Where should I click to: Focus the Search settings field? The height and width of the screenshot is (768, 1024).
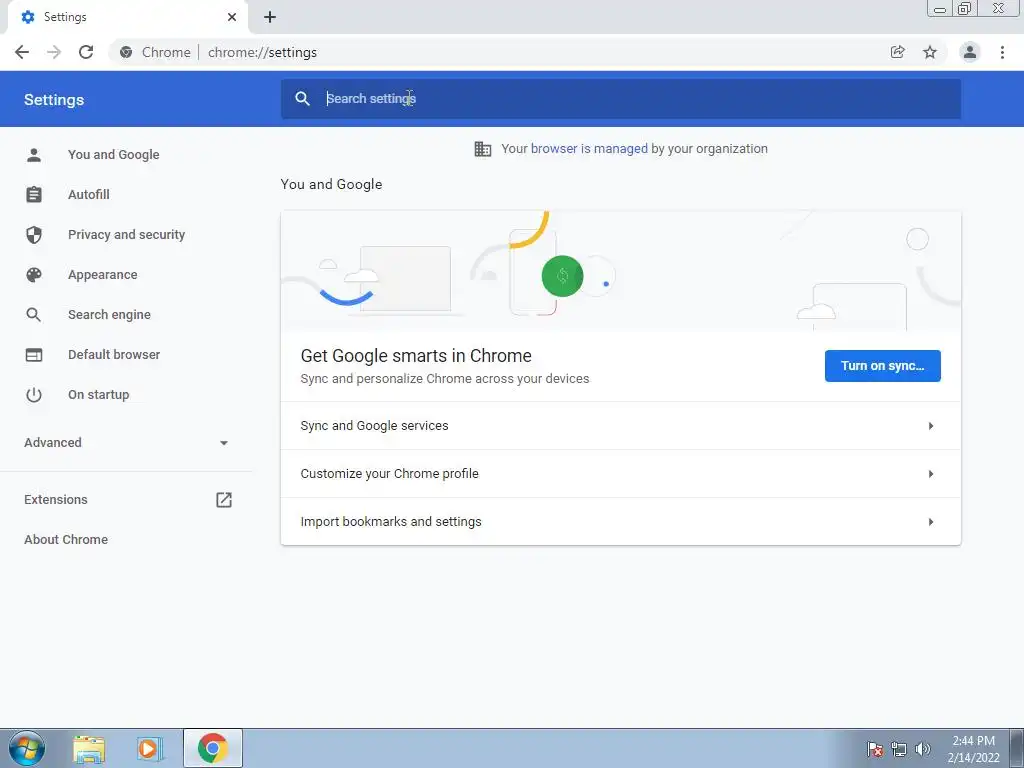tap(620, 99)
